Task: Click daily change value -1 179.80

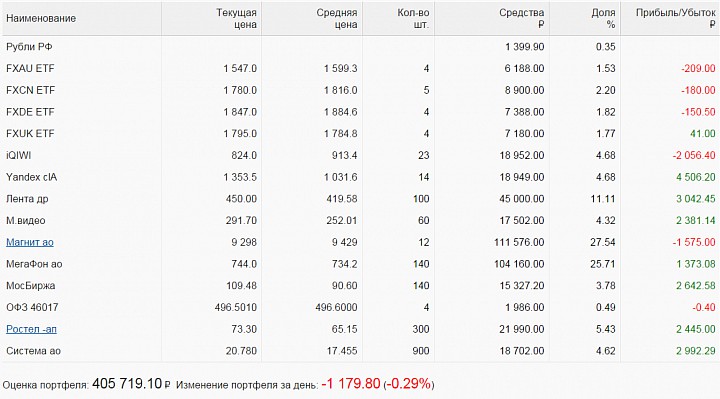Action: click(x=351, y=383)
